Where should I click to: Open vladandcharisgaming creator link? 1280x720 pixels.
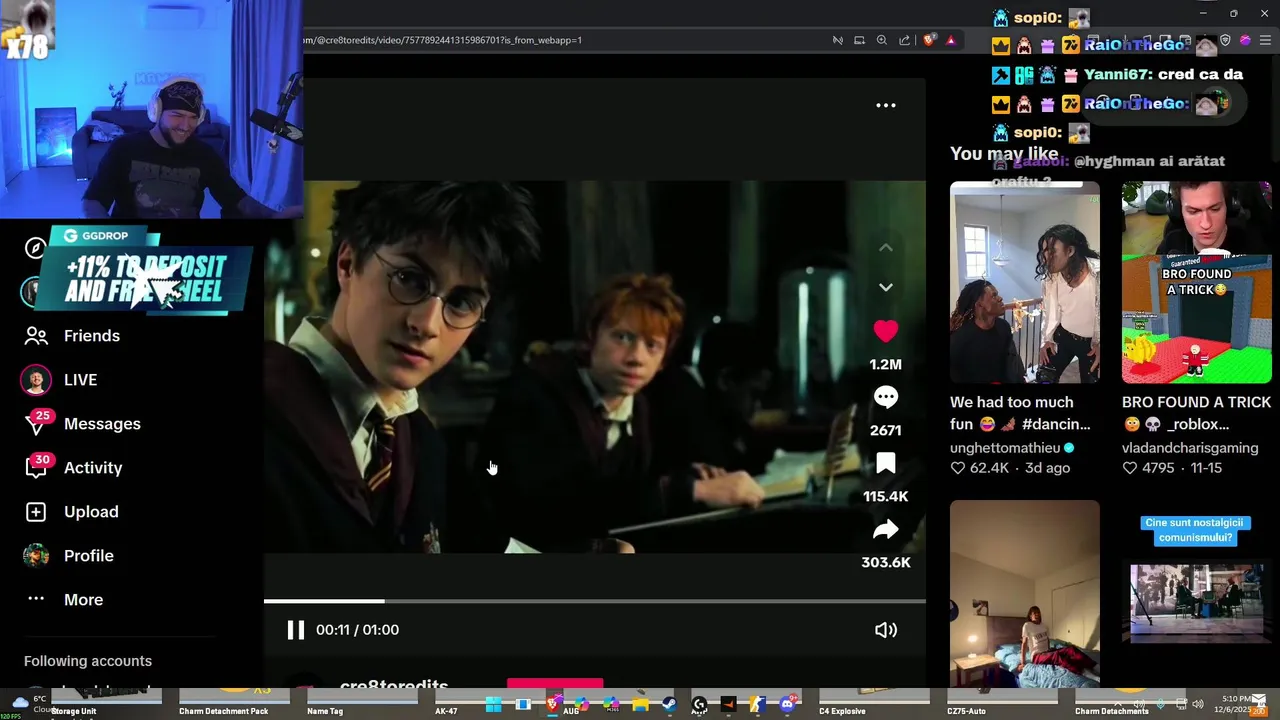point(1190,448)
